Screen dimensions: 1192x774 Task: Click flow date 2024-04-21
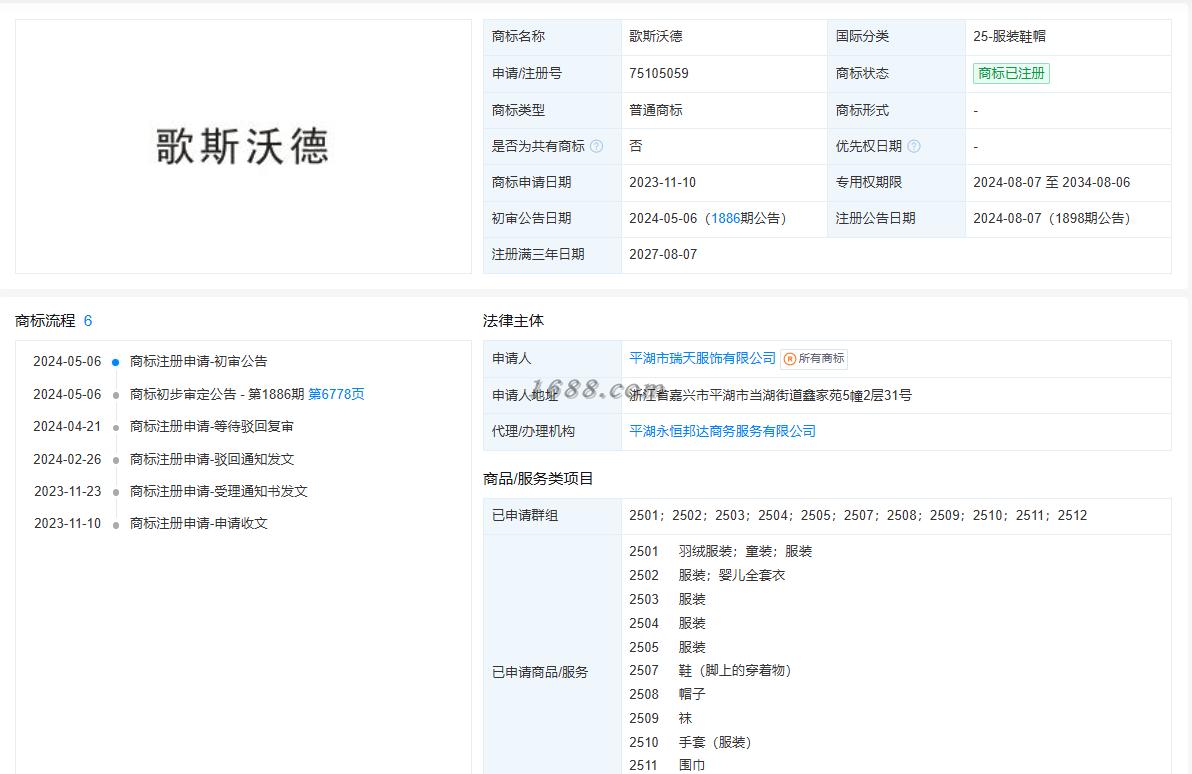click(x=67, y=427)
